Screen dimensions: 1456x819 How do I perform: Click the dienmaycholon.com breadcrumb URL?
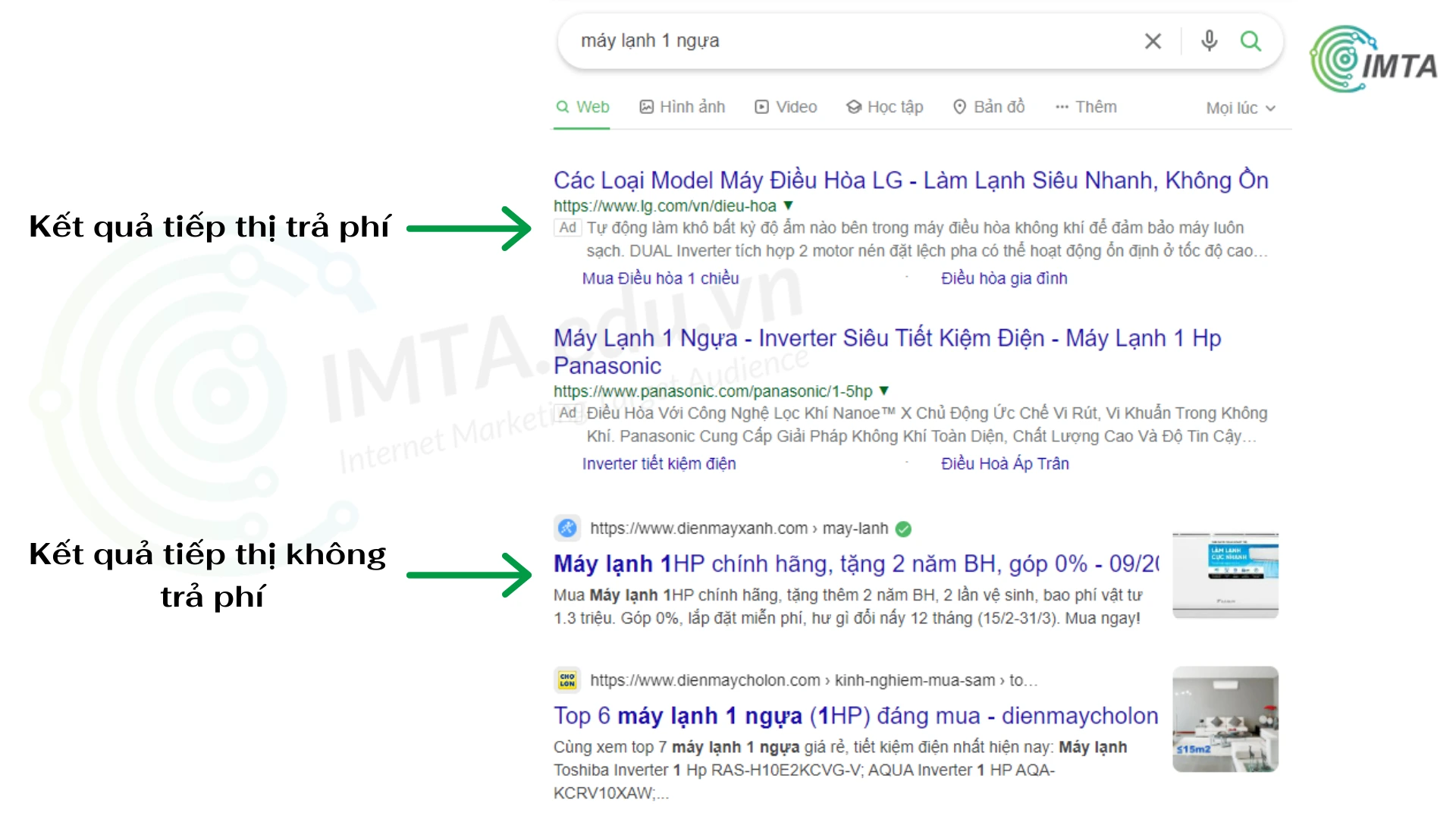pos(814,680)
